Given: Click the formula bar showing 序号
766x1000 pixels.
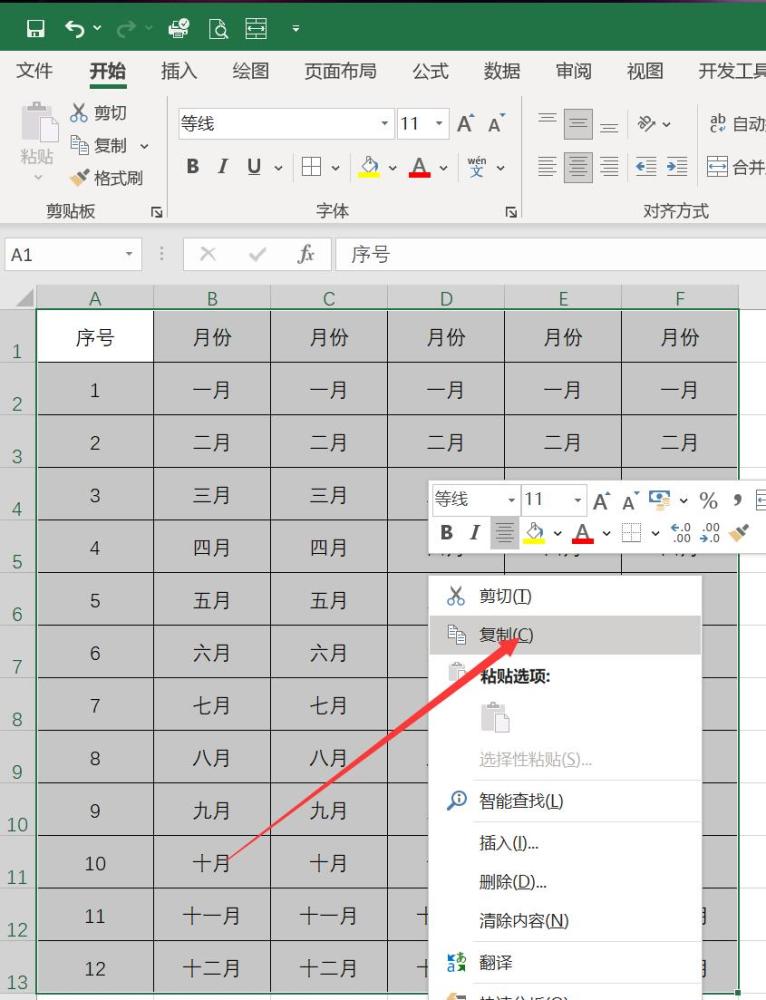Looking at the screenshot, I should point(551,254).
